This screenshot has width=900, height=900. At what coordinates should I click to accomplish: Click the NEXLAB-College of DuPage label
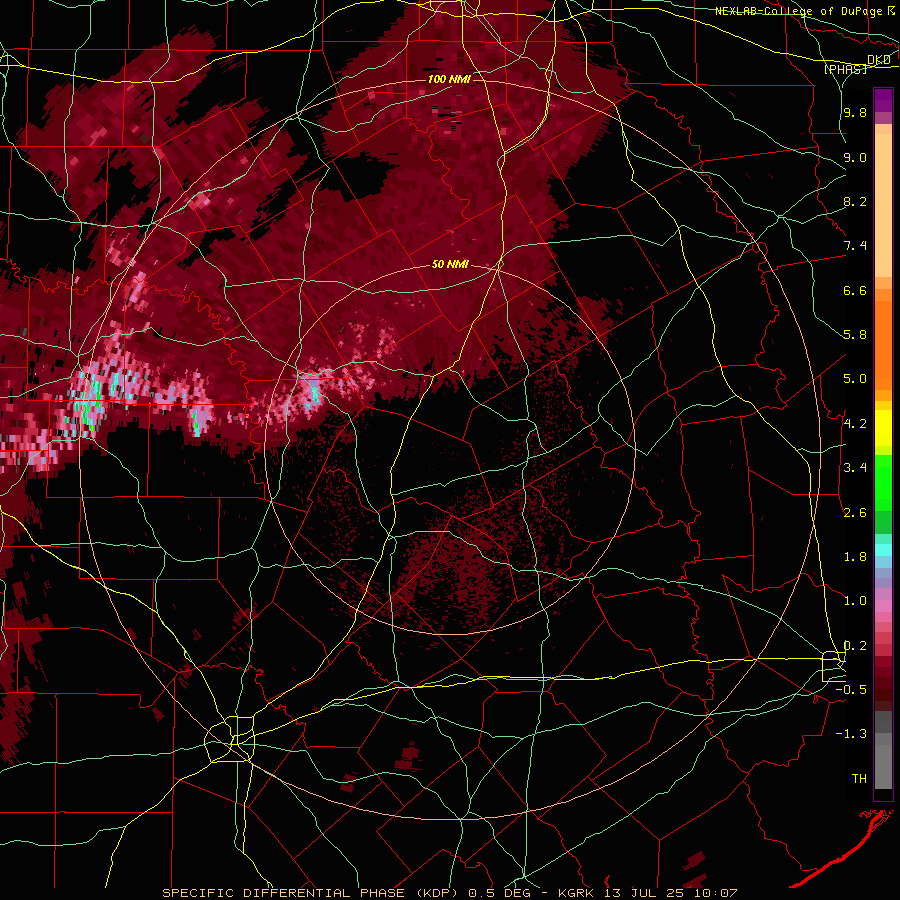click(x=801, y=11)
